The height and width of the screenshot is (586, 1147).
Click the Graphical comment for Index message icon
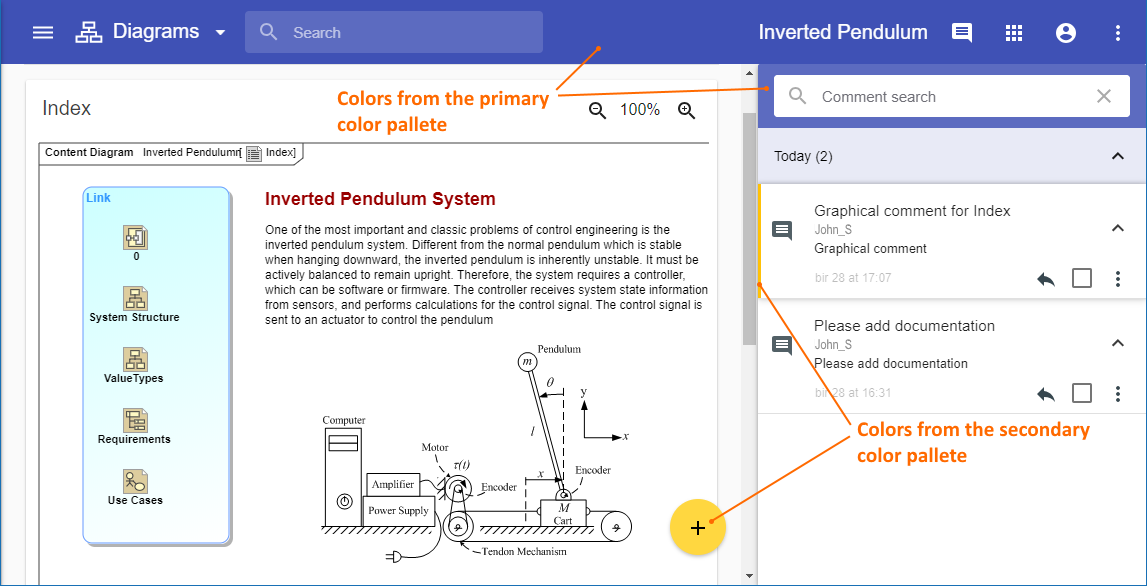click(782, 231)
